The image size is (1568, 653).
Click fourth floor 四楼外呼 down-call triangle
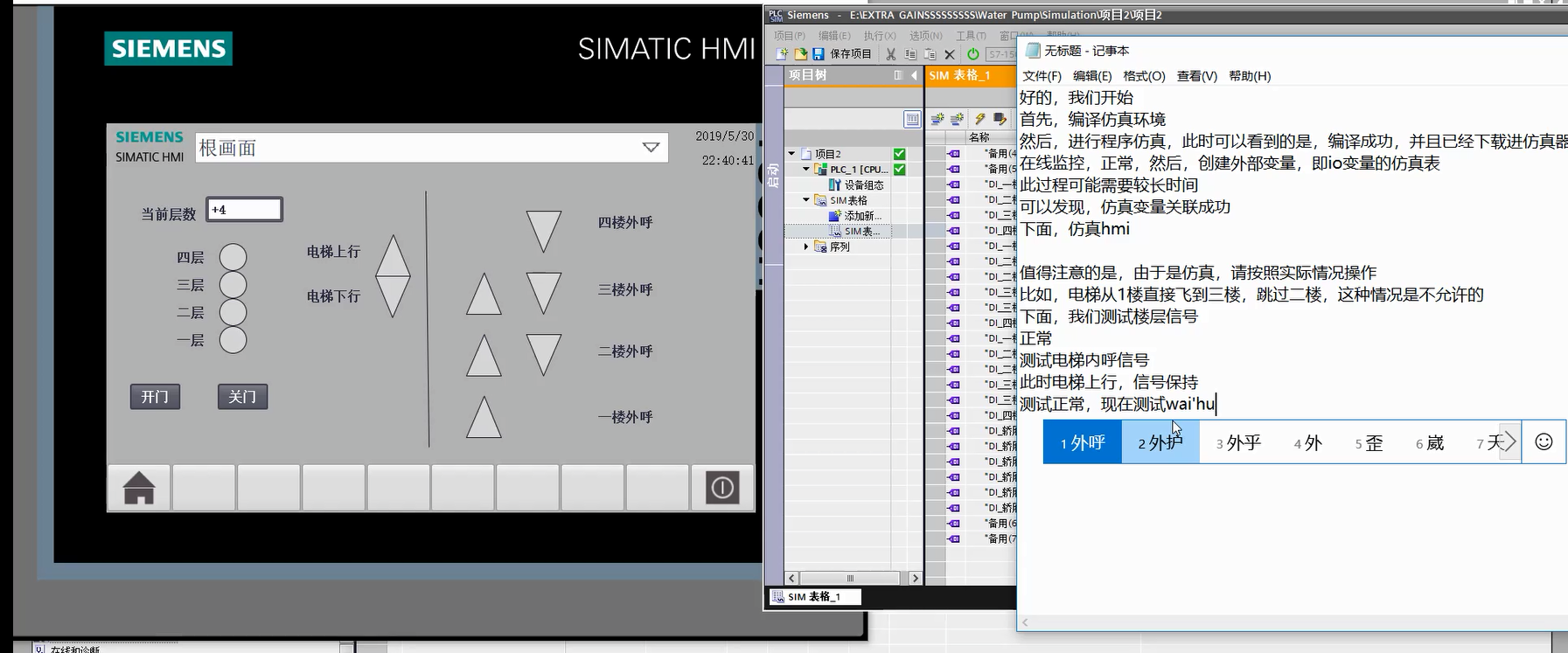543,231
